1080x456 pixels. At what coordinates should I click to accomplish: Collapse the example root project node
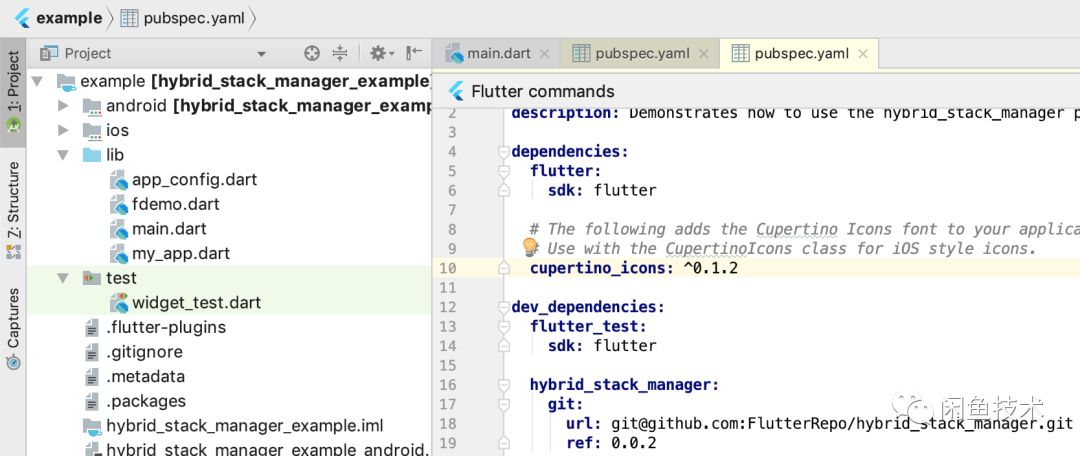pos(39,81)
